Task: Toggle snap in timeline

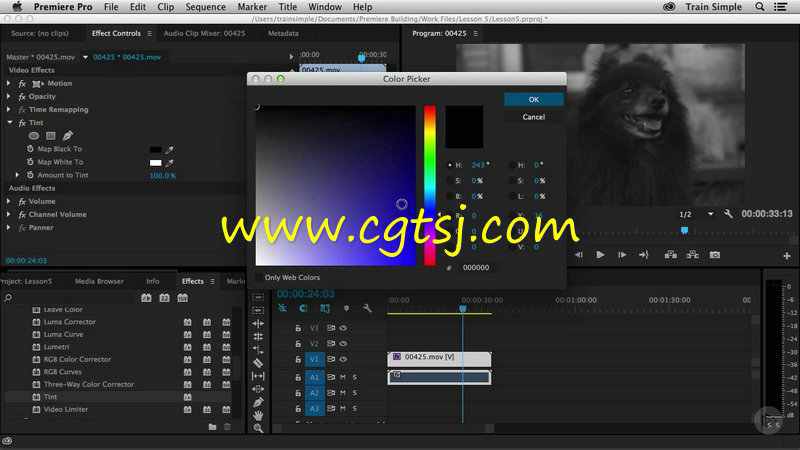Action: 303,308
